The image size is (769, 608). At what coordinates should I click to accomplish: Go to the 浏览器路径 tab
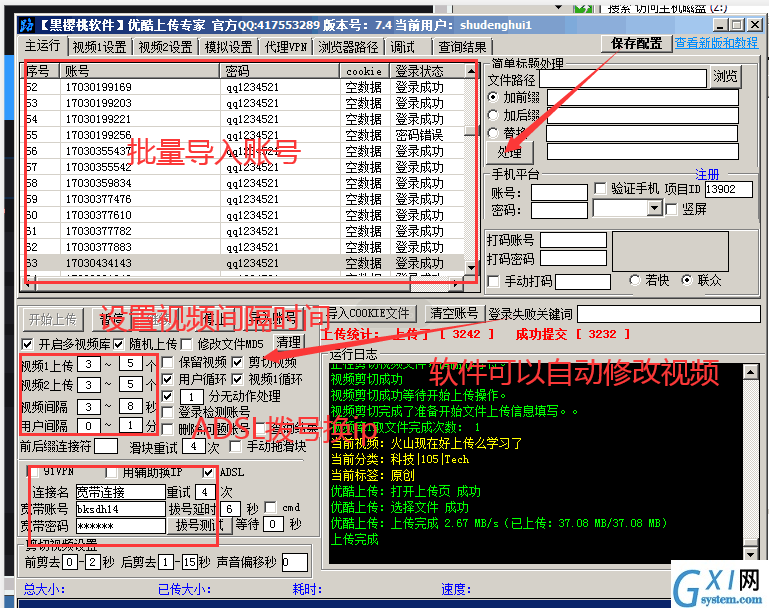[349, 48]
